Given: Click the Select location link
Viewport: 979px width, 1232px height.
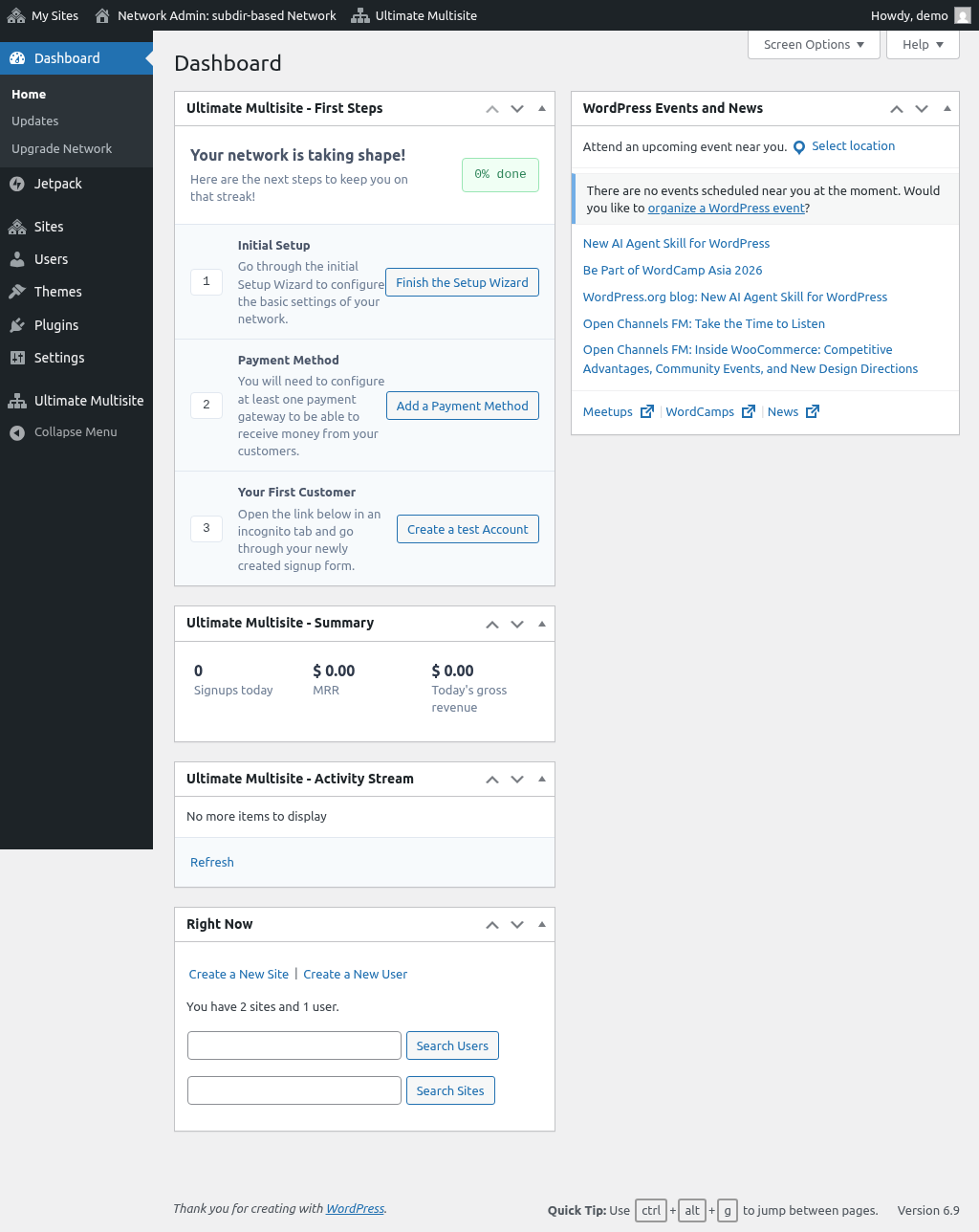Looking at the screenshot, I should [854, 146].
